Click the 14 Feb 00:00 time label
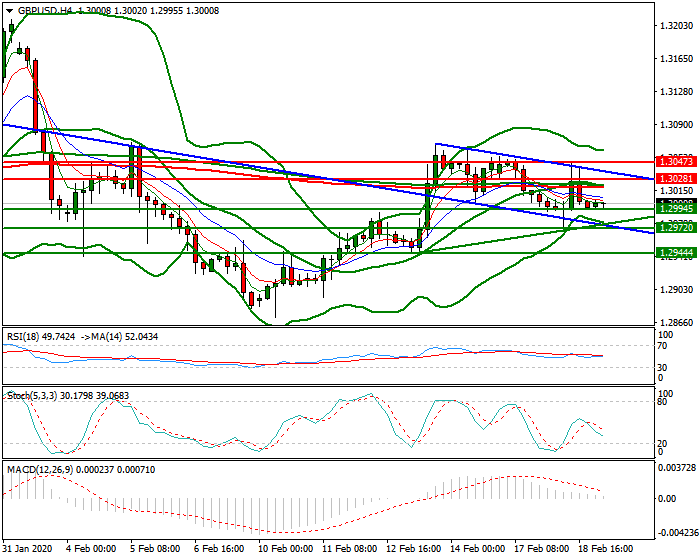The height and width of the screenshot is (560, 700). pos(478,548)
